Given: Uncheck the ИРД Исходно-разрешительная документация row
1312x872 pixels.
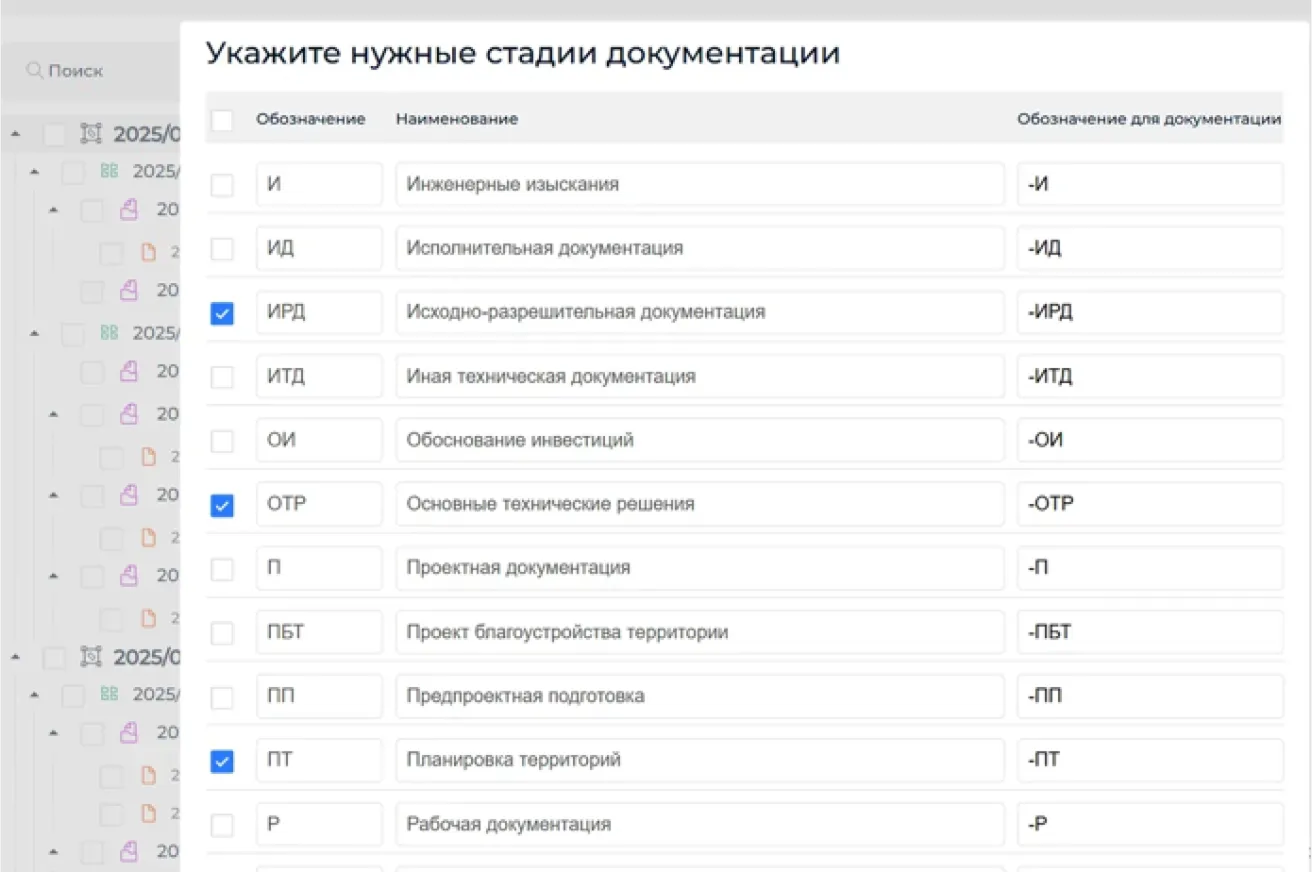Looking at the screenshot, I should tap(222, 313).
